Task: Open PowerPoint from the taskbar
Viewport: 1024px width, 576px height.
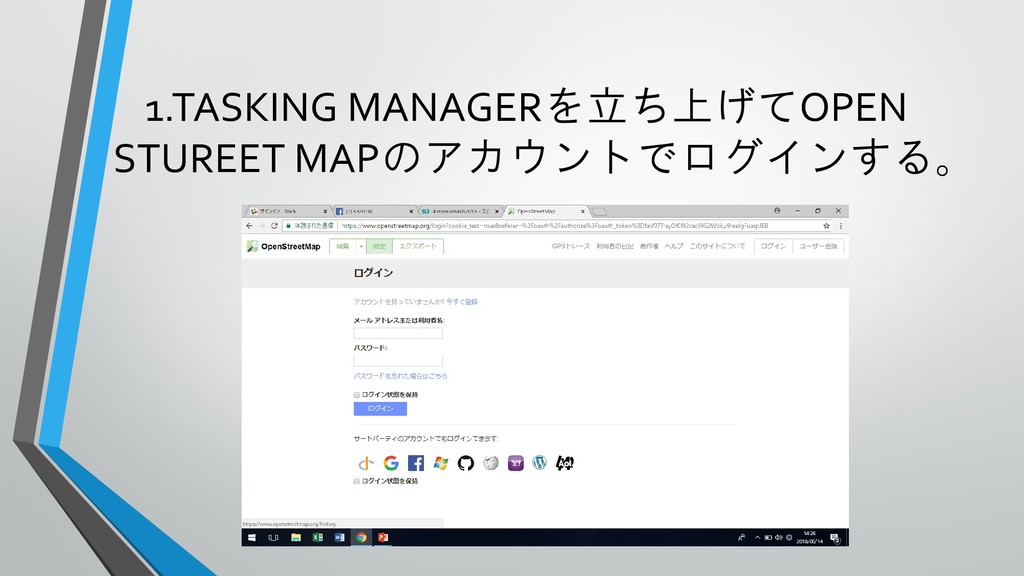Action: [383, 537]
